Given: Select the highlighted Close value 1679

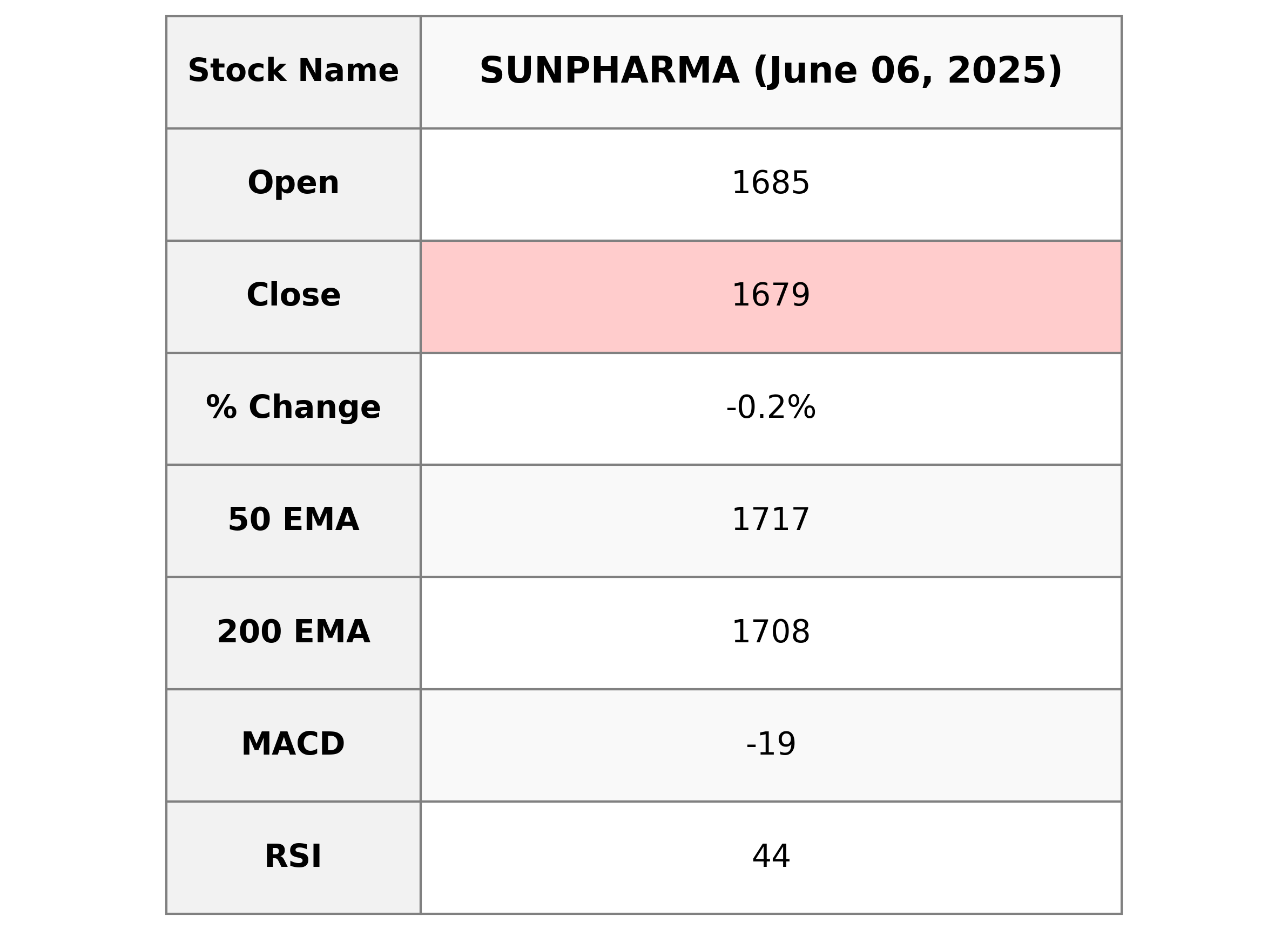Looking at the screenshot, I should click(771, 296).
